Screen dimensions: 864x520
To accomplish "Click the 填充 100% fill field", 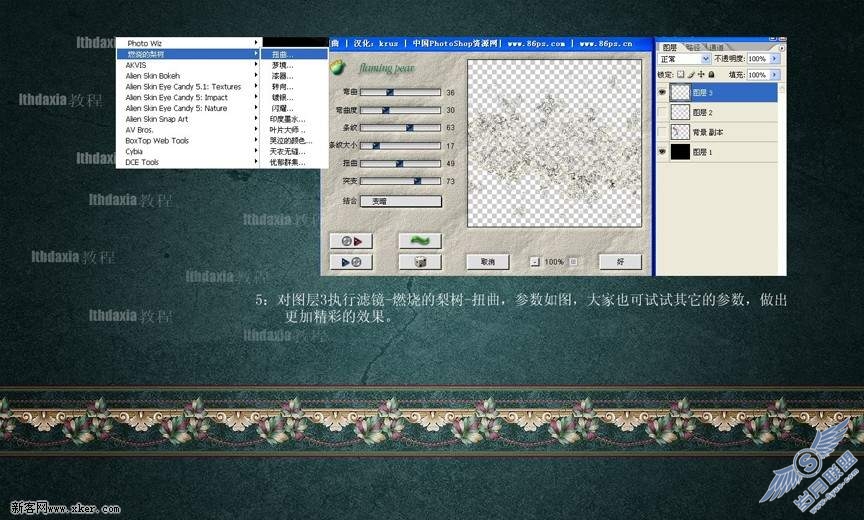I will pyautogui.click(x=758, y=74).
